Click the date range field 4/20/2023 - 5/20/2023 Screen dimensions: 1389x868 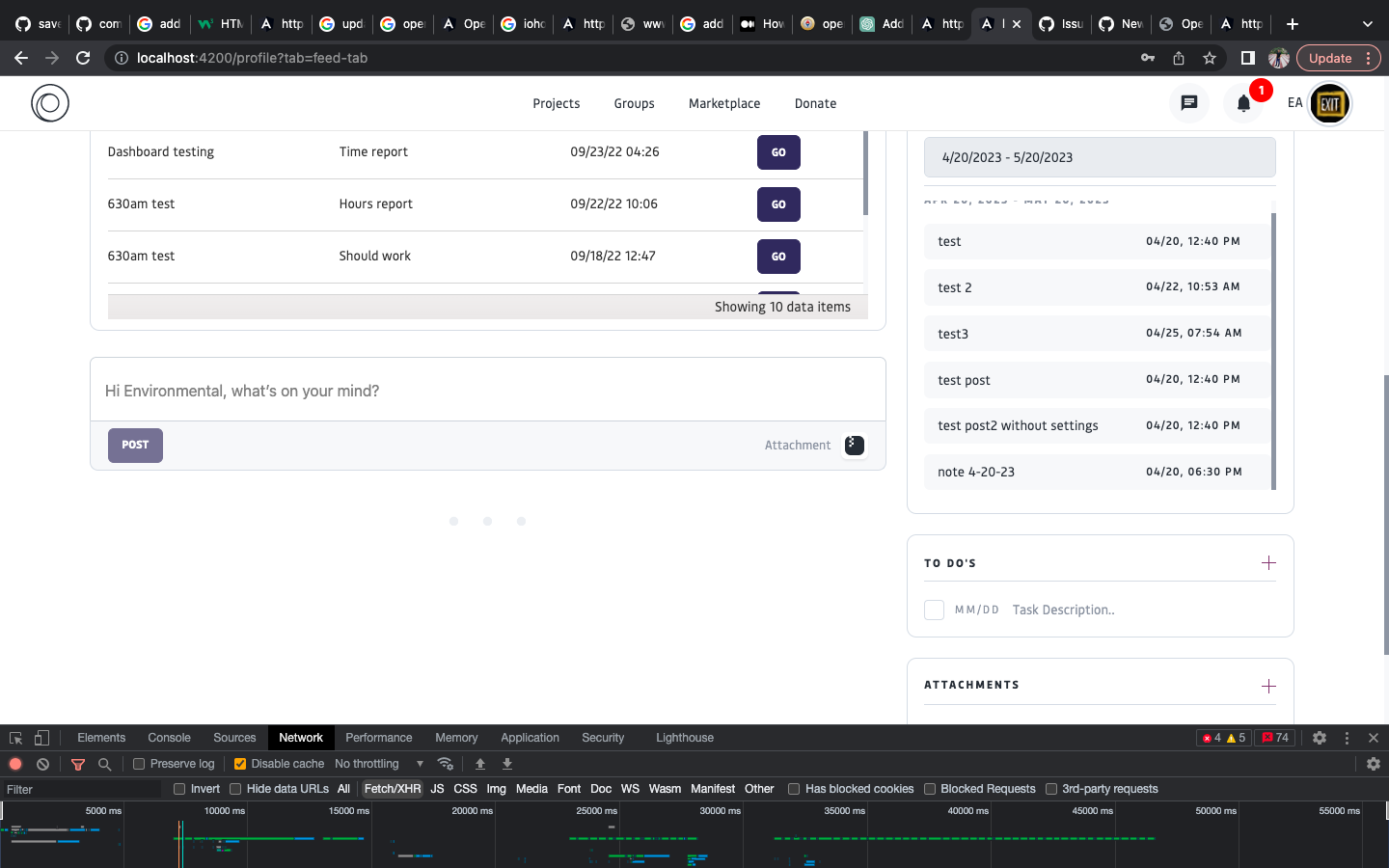coord(1099,157)
